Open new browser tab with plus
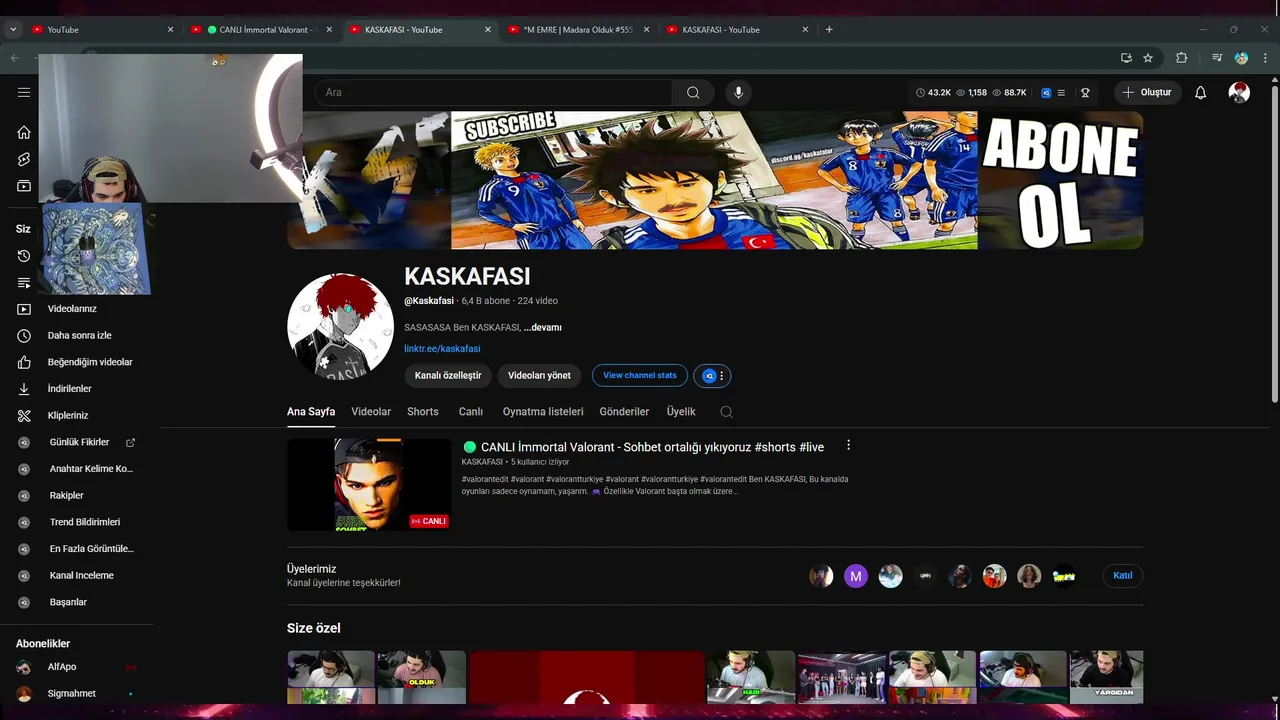The image size is (1280, 720). (x=829, y=29)
